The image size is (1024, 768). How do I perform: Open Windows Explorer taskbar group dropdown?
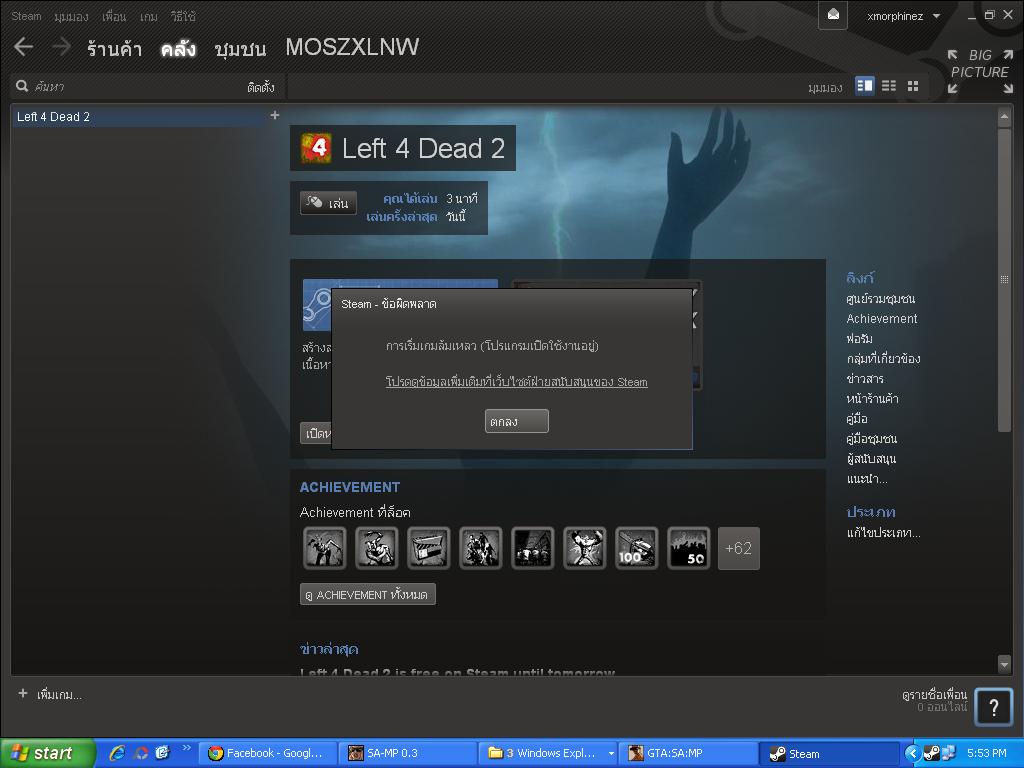(611, 754)
